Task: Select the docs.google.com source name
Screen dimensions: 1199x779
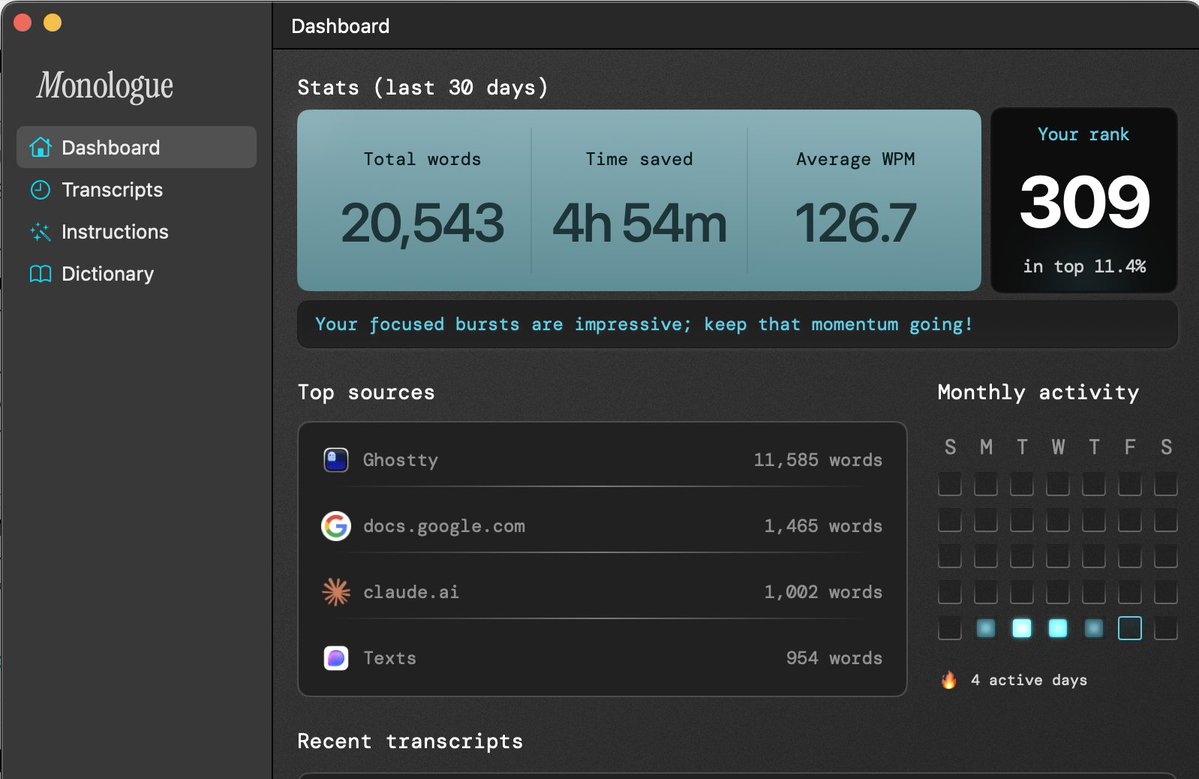Action: (x=444, y=526)
